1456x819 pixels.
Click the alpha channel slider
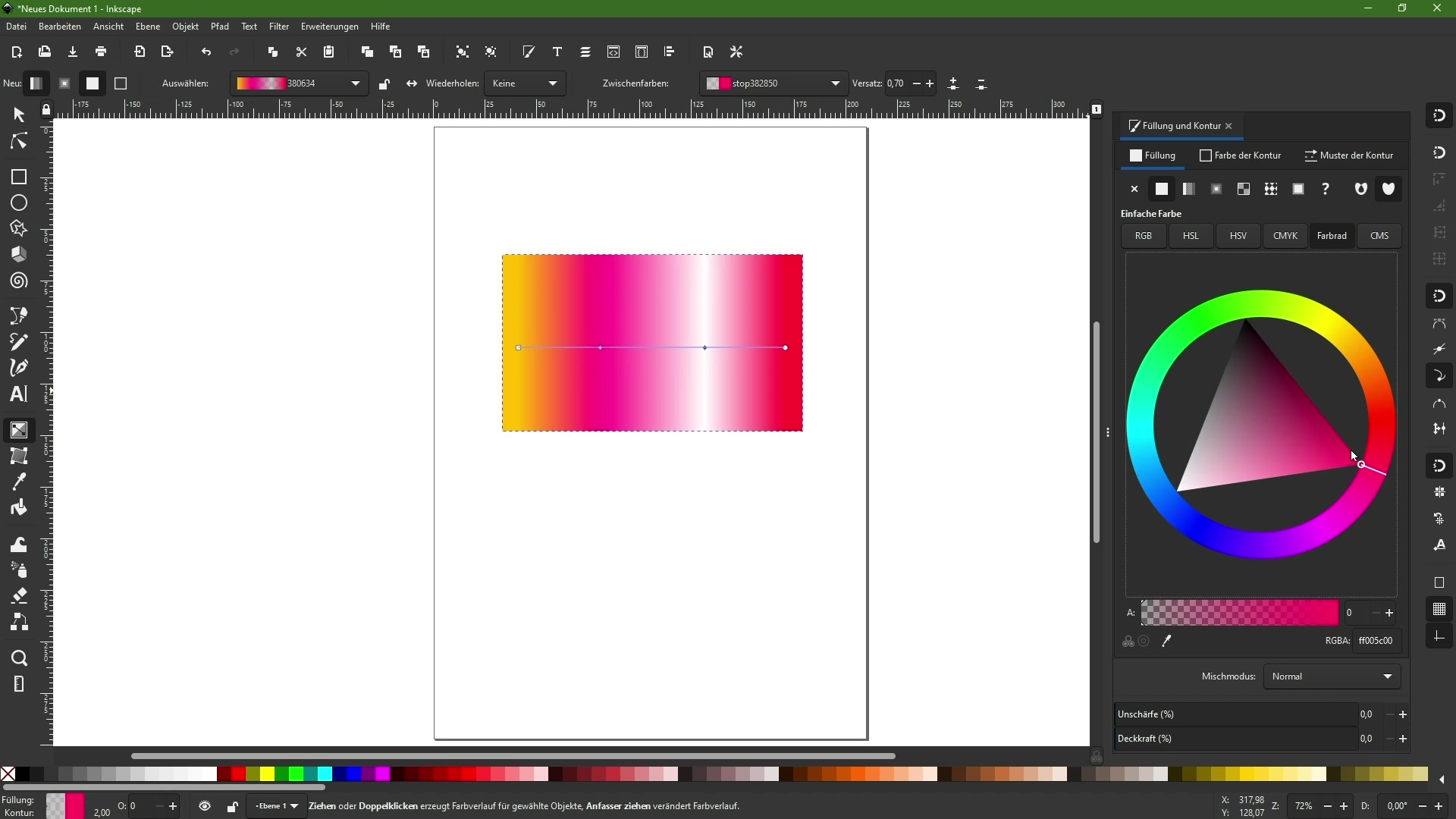tap(1239, 613)
